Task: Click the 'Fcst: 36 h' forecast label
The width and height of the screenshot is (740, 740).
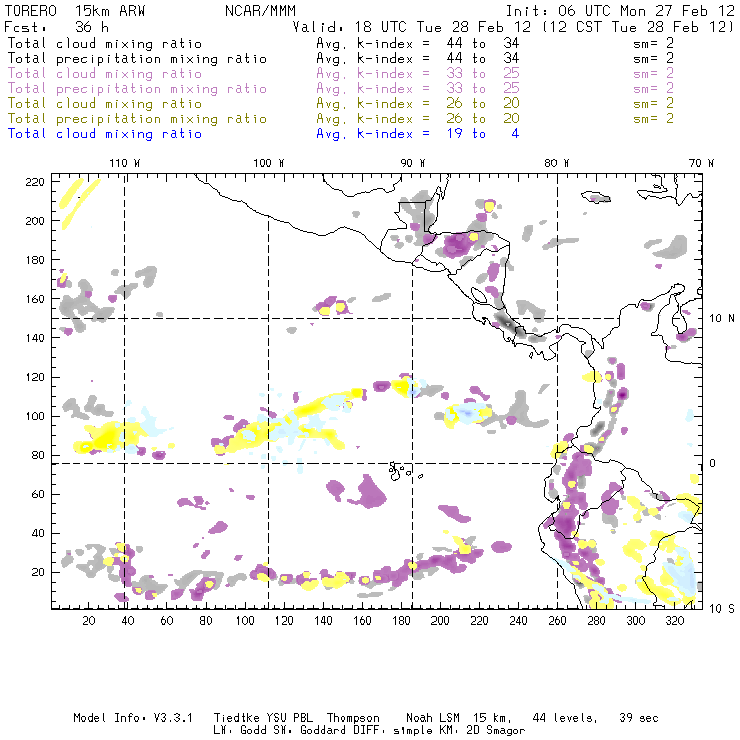Action: pos(57,26)
